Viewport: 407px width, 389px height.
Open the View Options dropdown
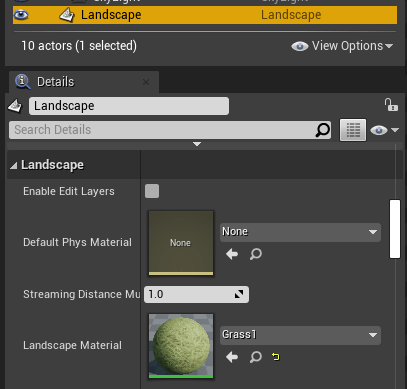342,46
